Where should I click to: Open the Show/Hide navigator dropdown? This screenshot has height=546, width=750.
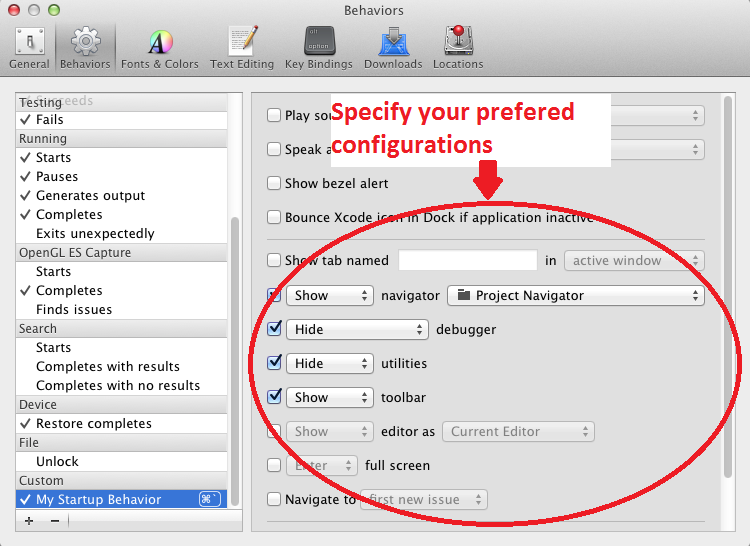coord(330,295)
